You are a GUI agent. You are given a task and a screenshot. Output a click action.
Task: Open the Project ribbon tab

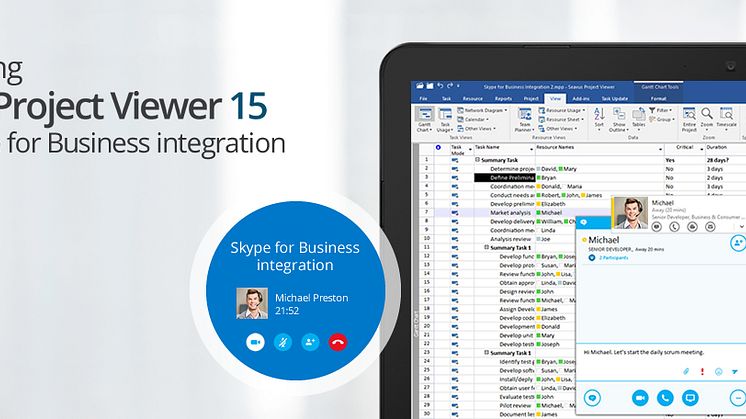[531, 98]
